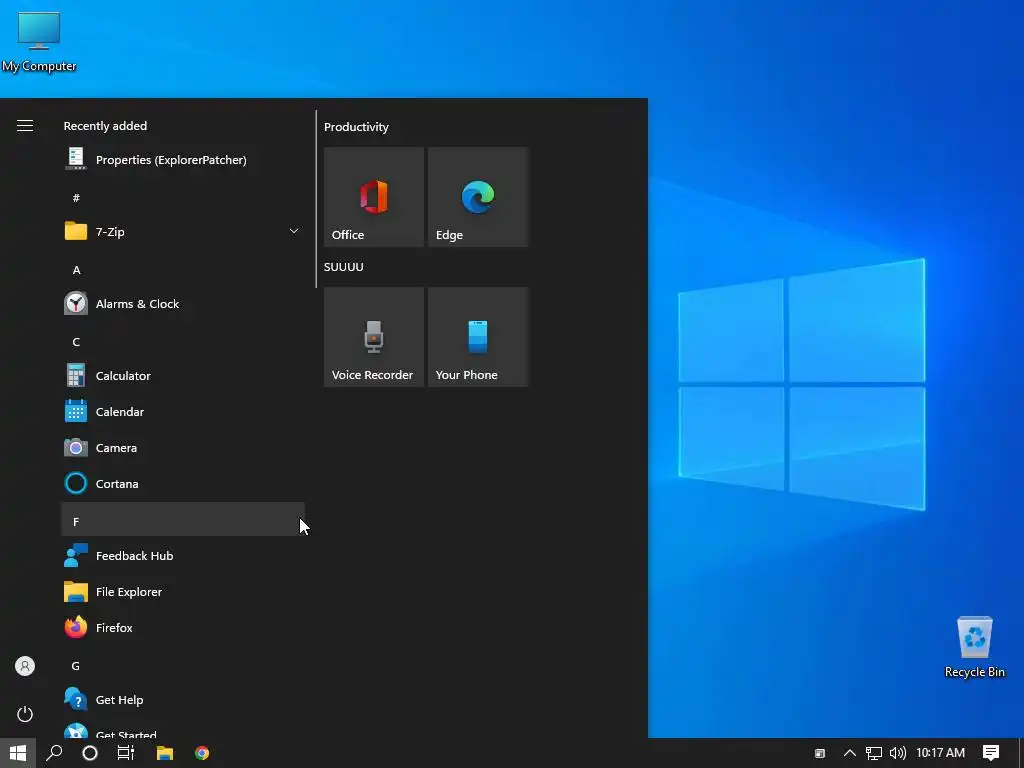This screenshot has height=768, width=1024.
Task: Open network status tray icon
Action: pyautogui.click(x=874, y=753)
